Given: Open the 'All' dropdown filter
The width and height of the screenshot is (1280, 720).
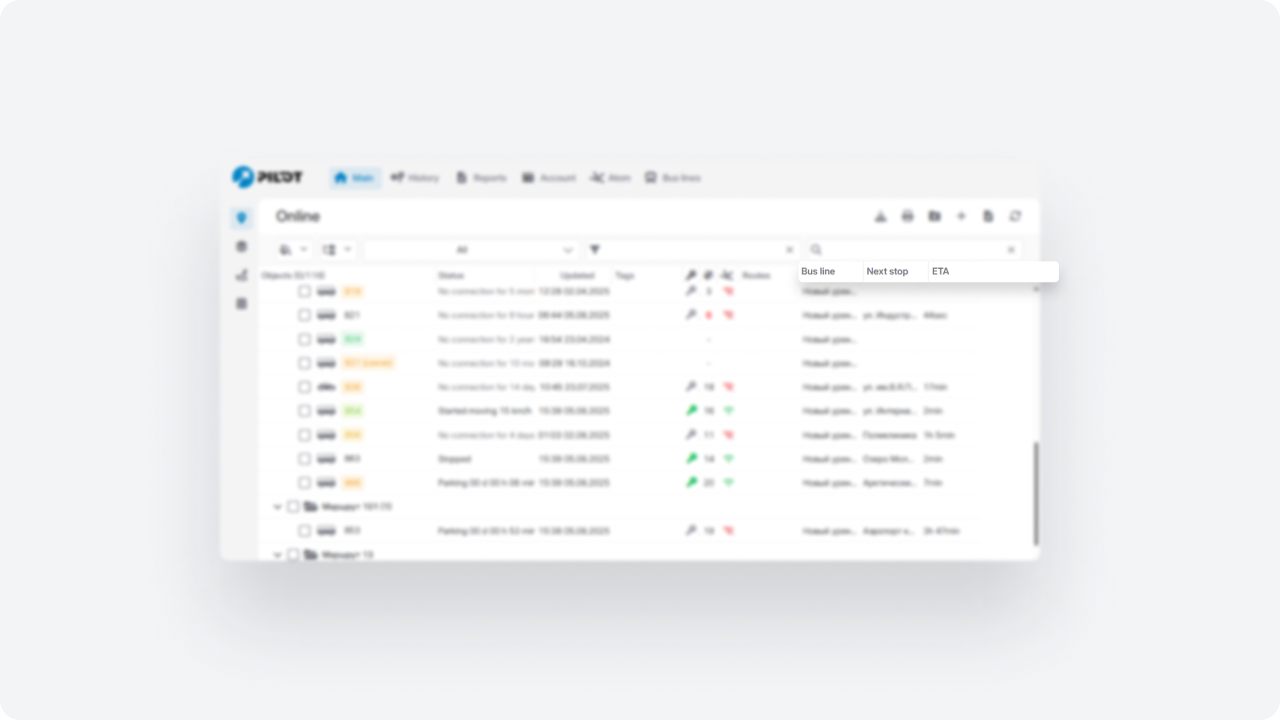Looking at the screenshot, I should [x=471, y=250].
